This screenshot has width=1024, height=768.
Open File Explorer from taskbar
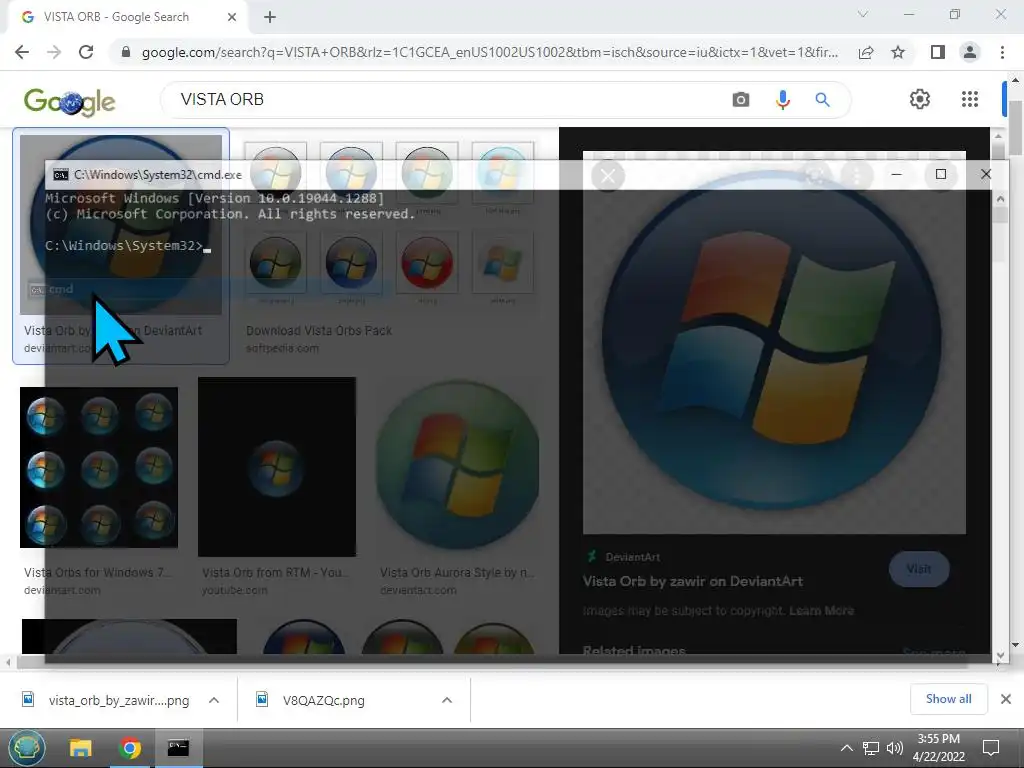[80, 748]
